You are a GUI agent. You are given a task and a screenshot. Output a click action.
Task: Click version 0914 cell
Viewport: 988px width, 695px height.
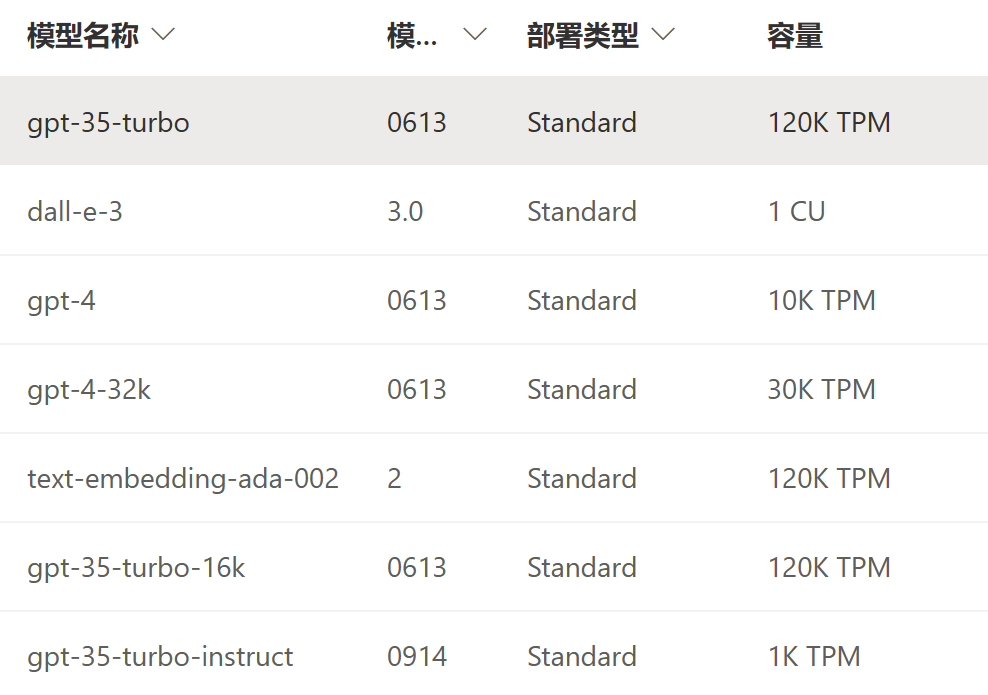tap(417, 657)
